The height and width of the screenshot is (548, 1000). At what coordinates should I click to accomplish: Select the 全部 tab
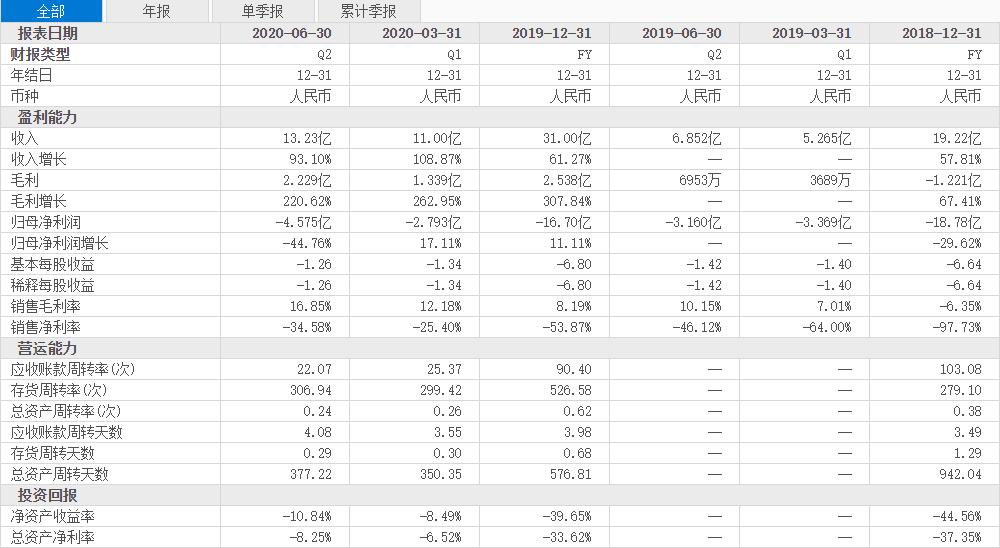51,11
